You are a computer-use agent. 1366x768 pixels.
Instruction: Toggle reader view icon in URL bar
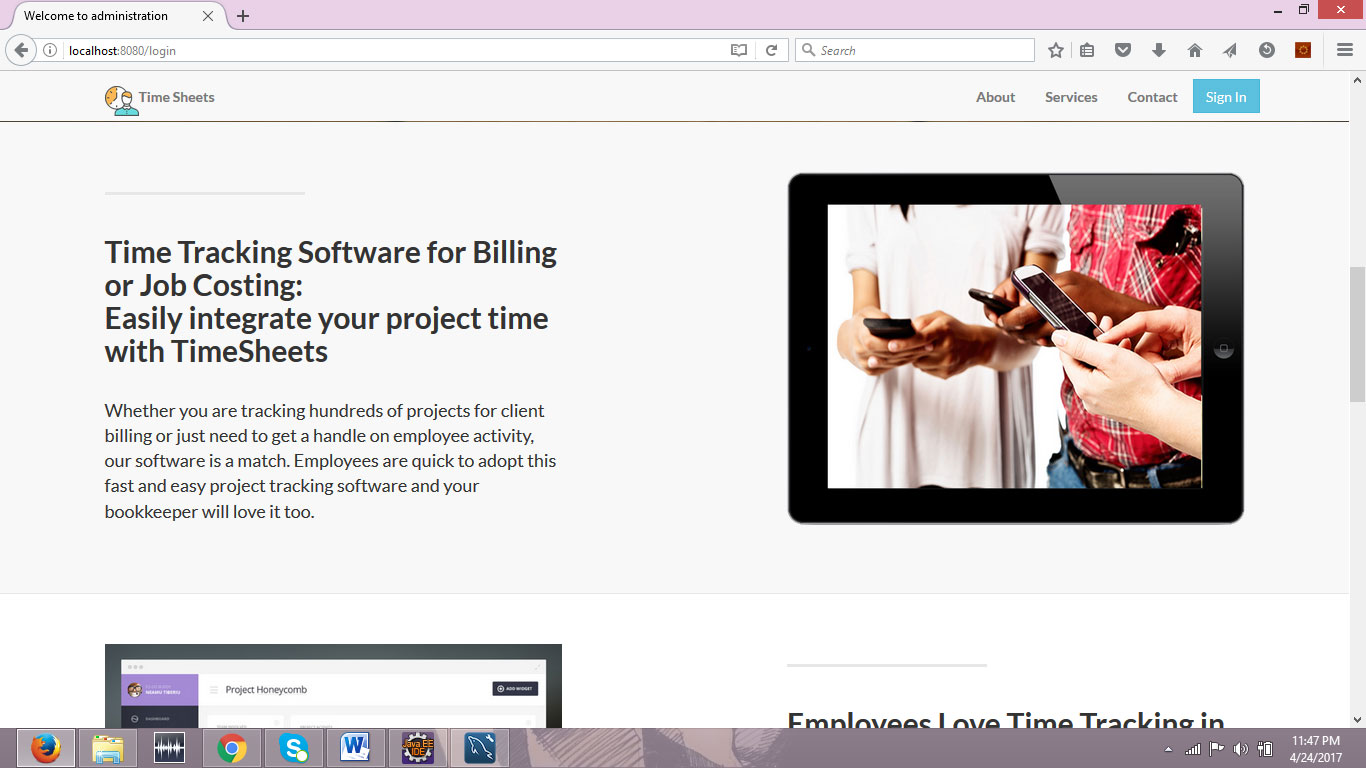pyautogui.click(x=739, y=50)
